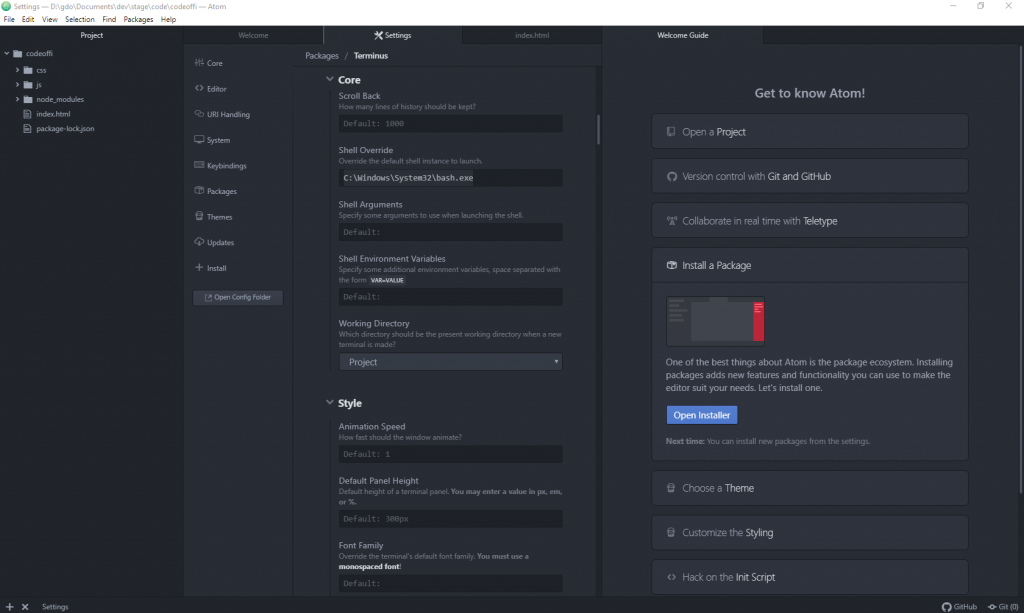1024x613 pixels.
Task: Click the code icon beside Hack on Init Script
Action: point(671,577)
